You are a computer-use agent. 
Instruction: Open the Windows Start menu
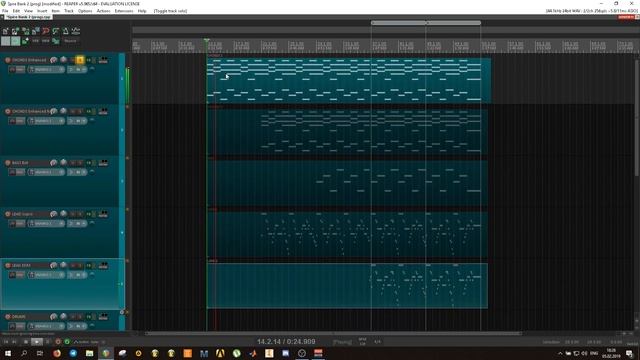tap(7, 353)
